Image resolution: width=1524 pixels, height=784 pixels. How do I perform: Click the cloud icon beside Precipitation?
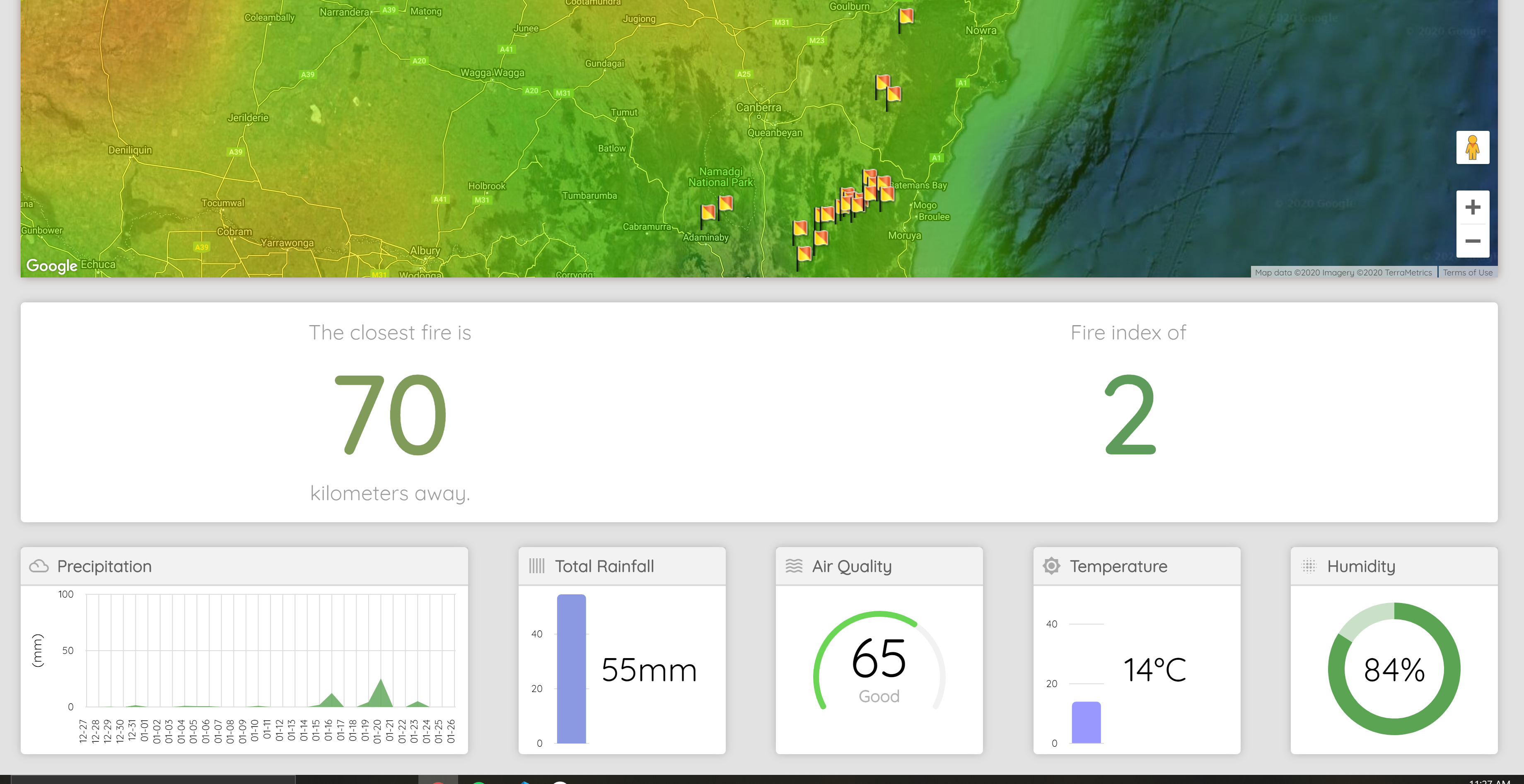[39, 566]
